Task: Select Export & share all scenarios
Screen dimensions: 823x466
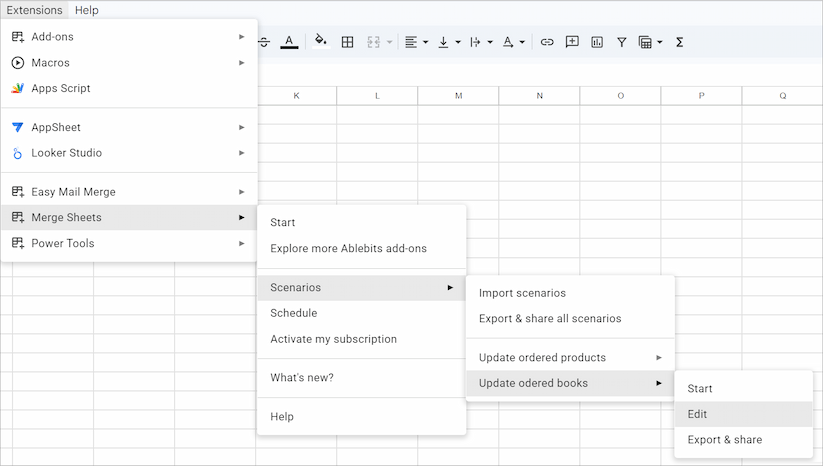Action: click(570, 319)
